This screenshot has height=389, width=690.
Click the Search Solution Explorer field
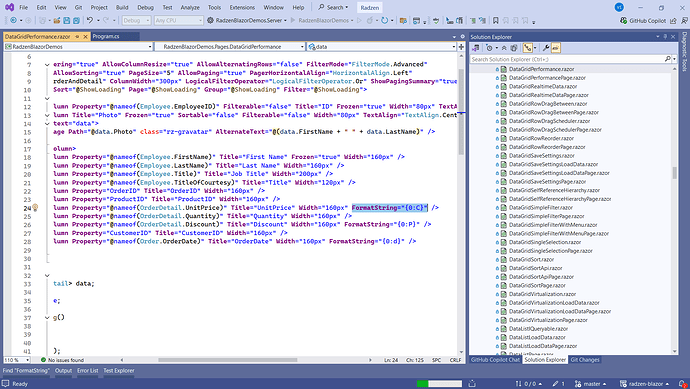pos(570,59)
